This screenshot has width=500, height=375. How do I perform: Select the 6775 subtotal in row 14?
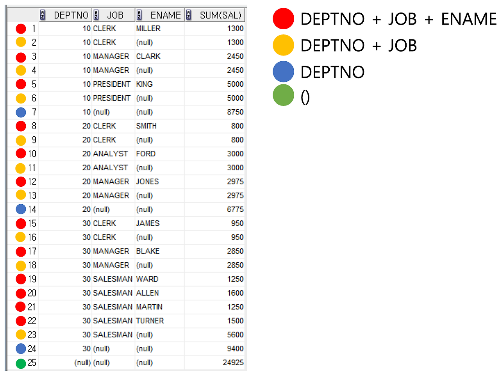tap(235, 209)
